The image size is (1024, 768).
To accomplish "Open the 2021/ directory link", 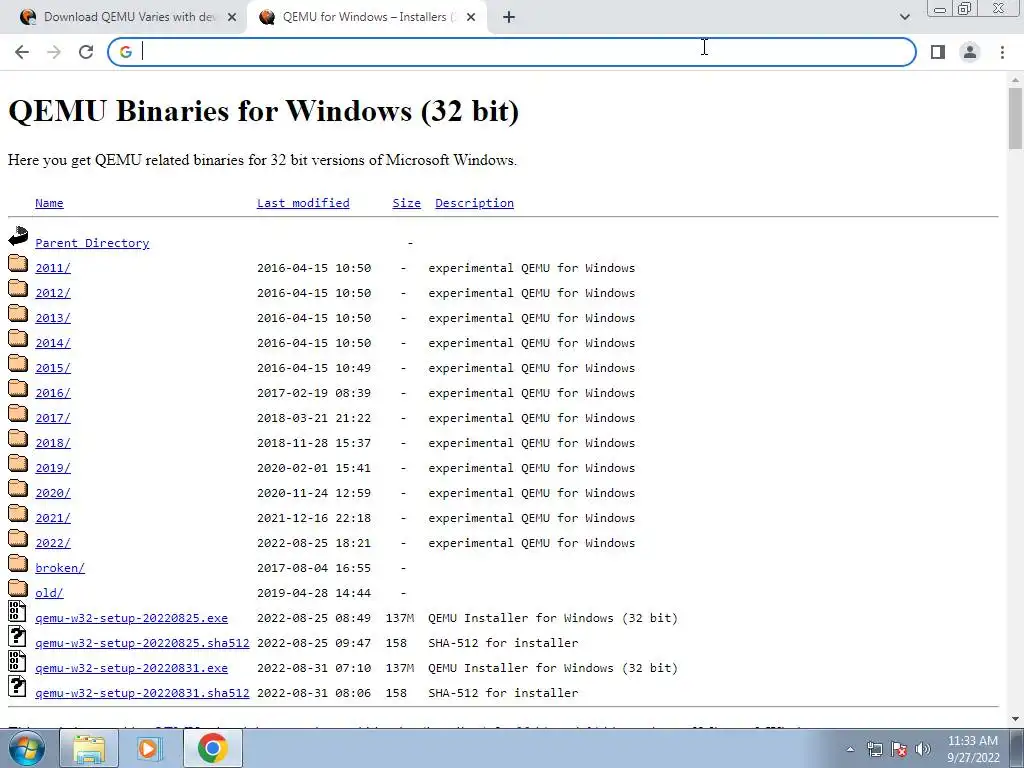I will coord(53,518).
